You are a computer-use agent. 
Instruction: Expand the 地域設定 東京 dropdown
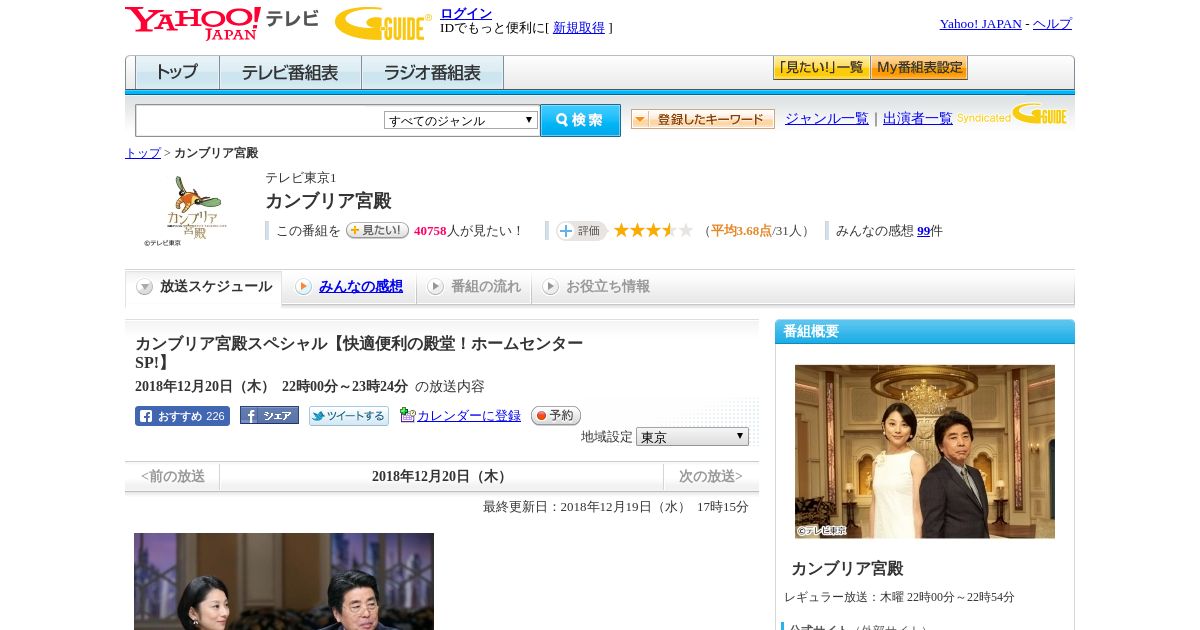pos(692,437)
